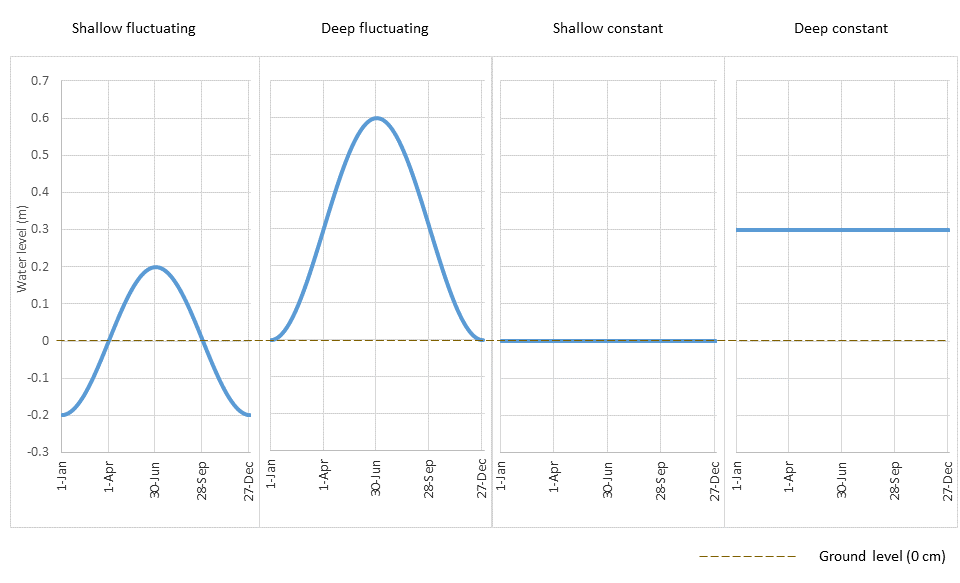Click 27-Dec label under Deep constant chart
The width and height of the screenshot is (960, 583).
pyautogui.click(x=947, y=479)
